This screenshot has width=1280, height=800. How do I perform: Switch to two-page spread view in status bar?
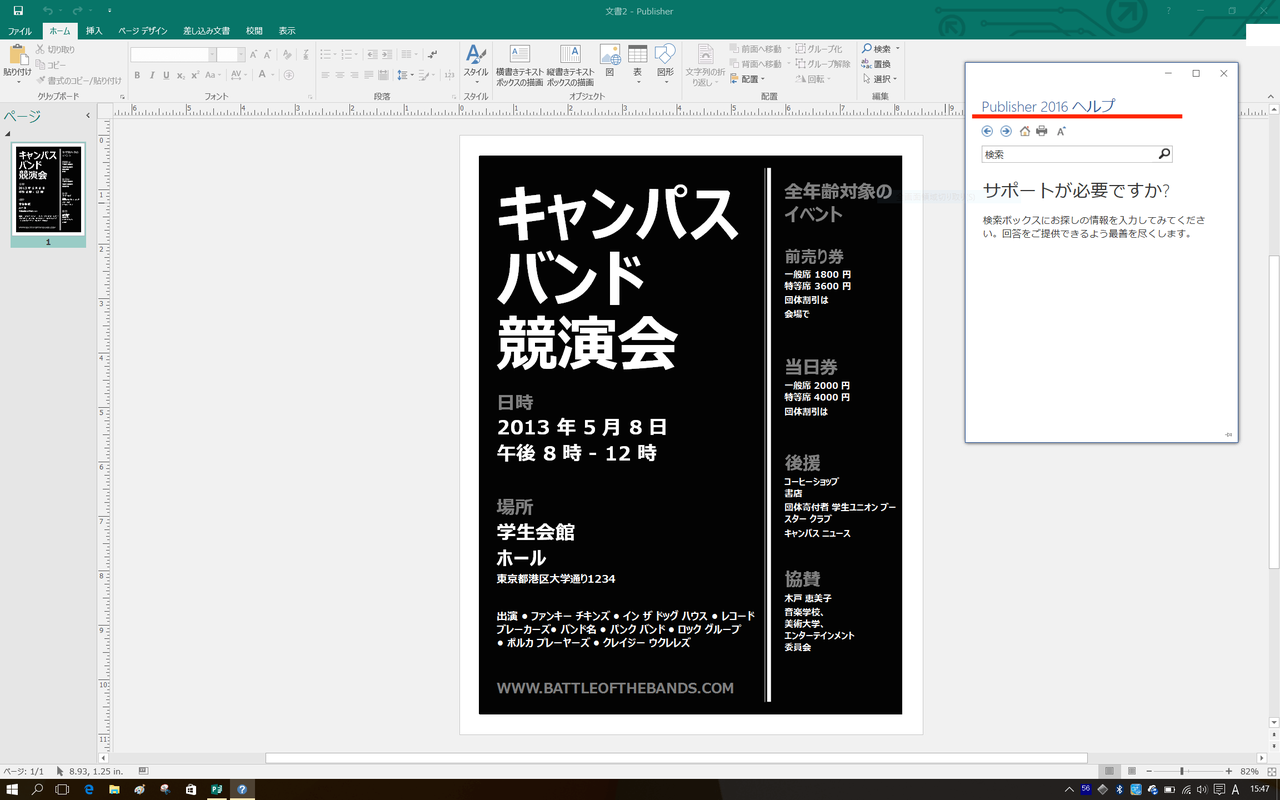point(1131,771)
